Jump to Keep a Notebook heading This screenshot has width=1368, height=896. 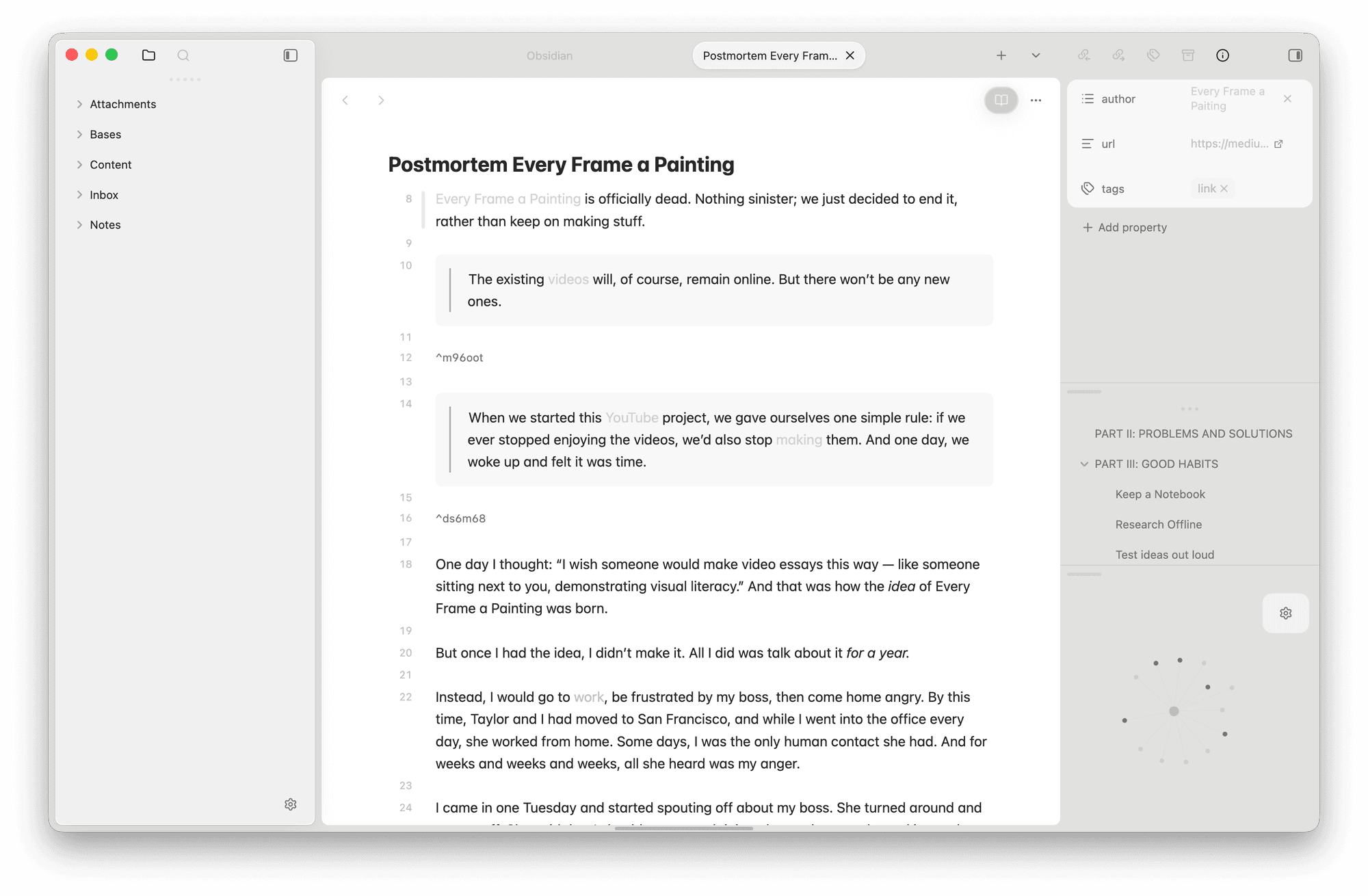[1160, 494]
